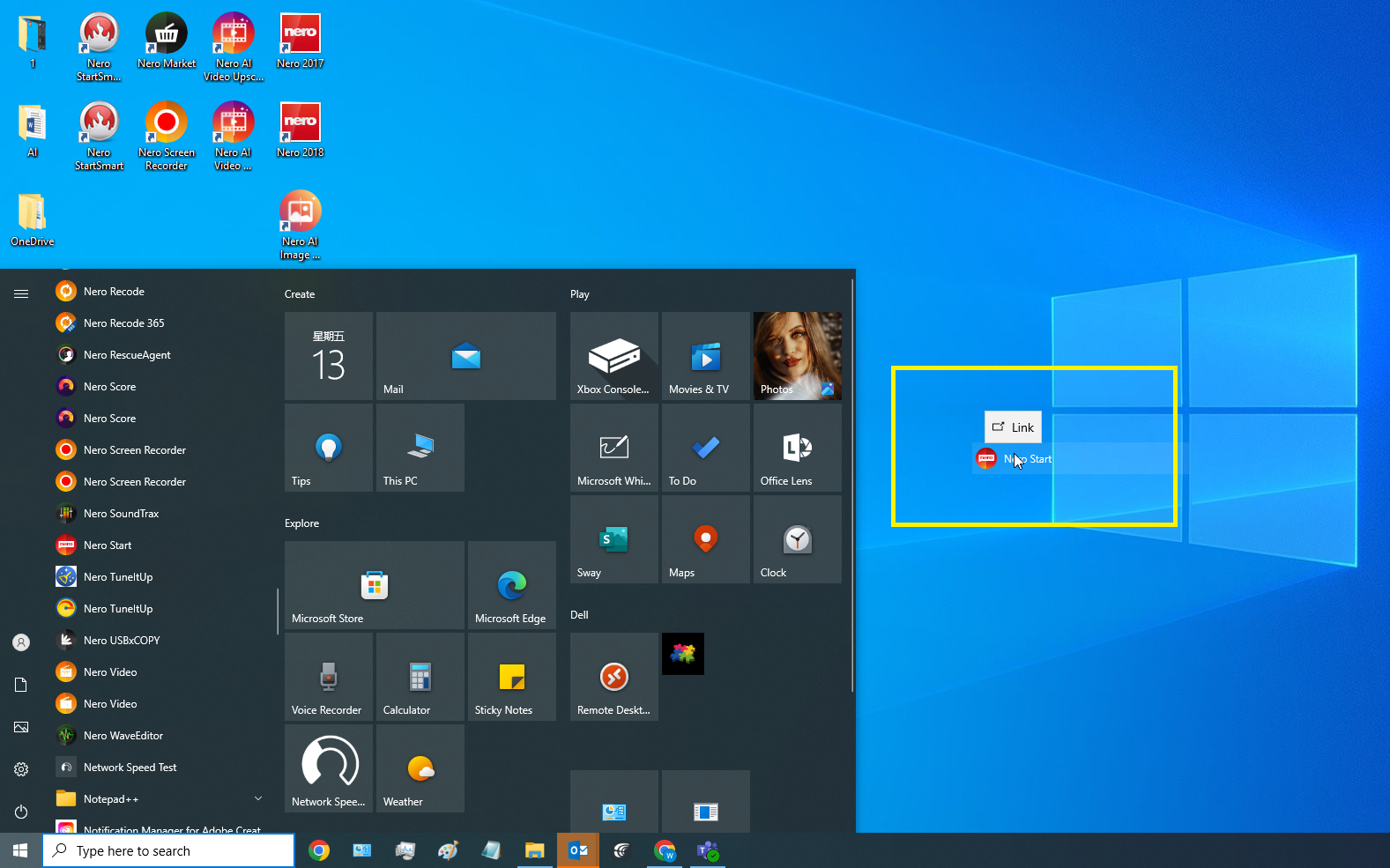1390x868 pixels.
Task: Open the Maps tile
Action: point(706,539)
